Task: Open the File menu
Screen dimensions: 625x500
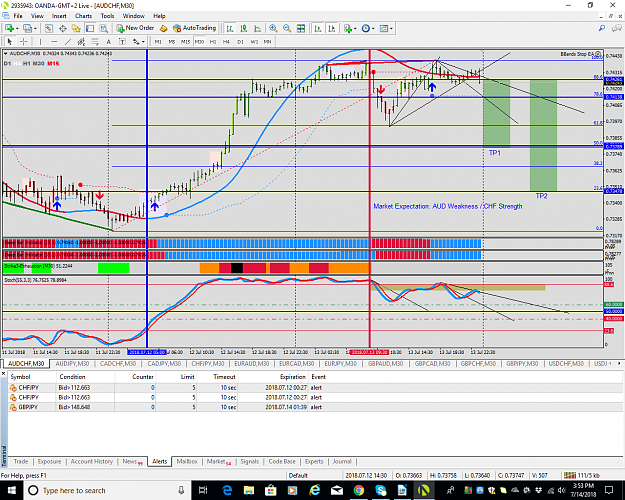Action: (x=18, y=16)
